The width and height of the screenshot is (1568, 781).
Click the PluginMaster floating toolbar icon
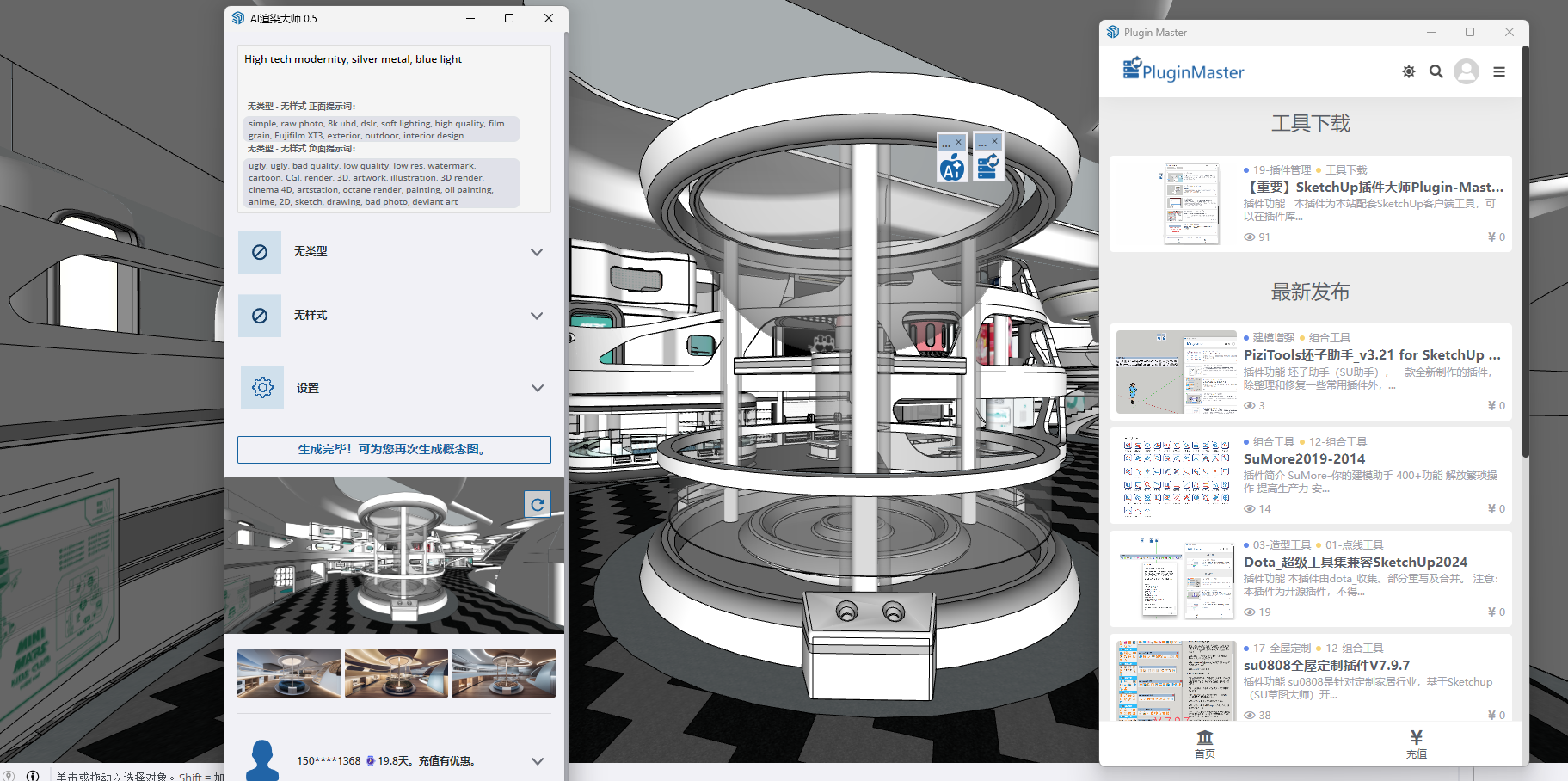pyautogui.click(x=987, y=166)
